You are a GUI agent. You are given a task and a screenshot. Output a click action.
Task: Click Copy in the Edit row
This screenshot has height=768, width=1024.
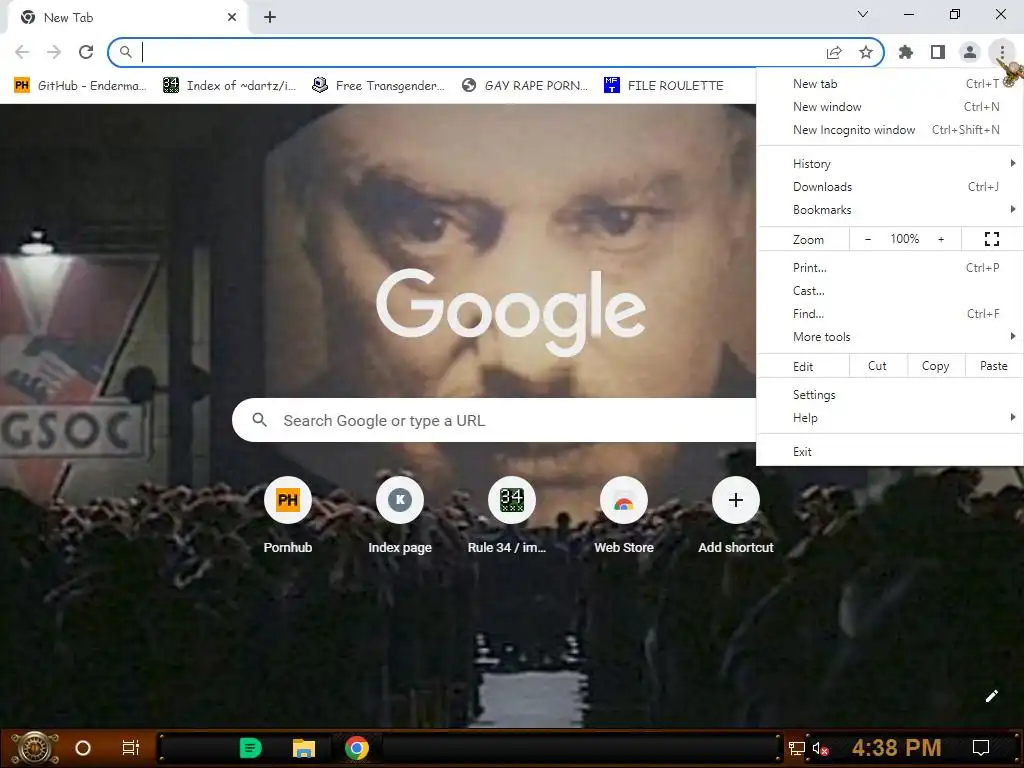point(935,366)
